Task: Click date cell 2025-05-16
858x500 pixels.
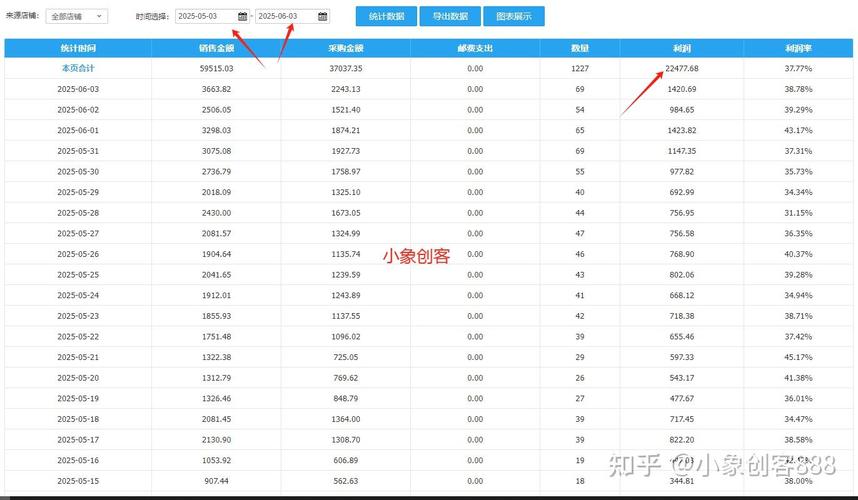Action: tap(78, 460)
